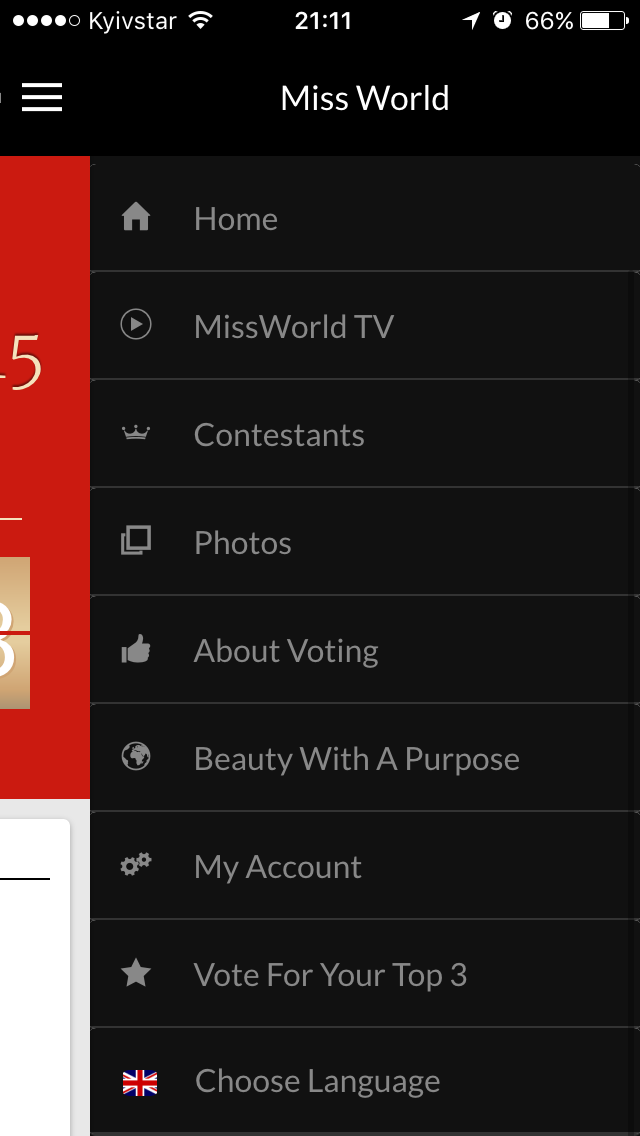The height and width of the screenshot is (1136, 640).
Task: Tap the battery indicator in status bar
Action: [x=604, y=20]
